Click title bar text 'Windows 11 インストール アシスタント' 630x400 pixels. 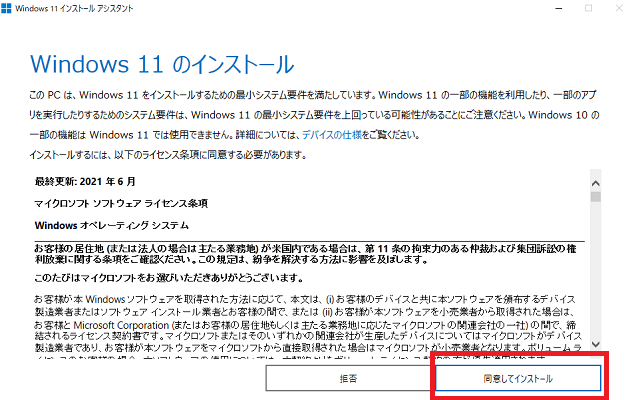click(74, 8)
